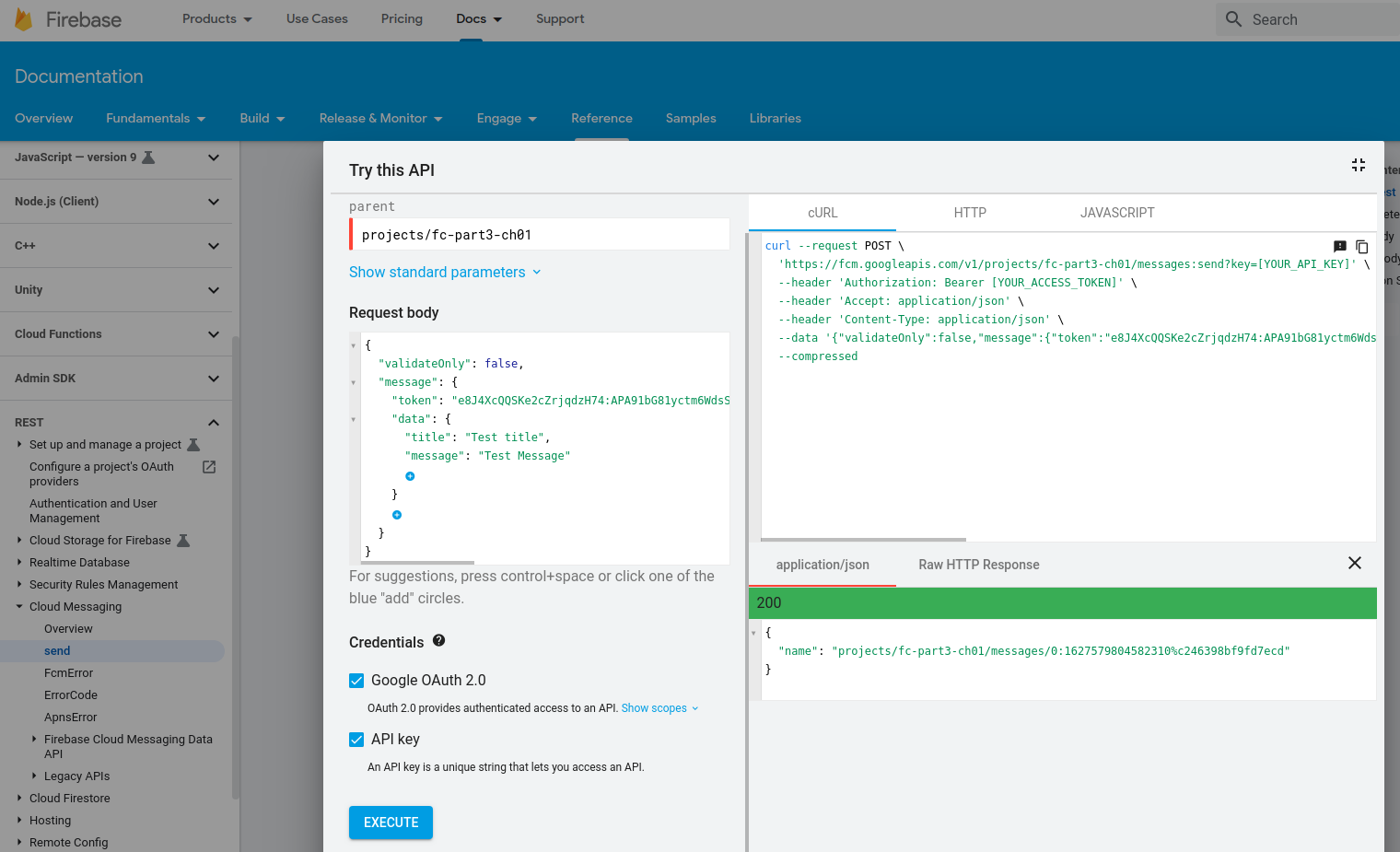Go to the Overview documentation tab
Image resolution: width=1400 pixels, height=852 pixels.
point(43,118)
